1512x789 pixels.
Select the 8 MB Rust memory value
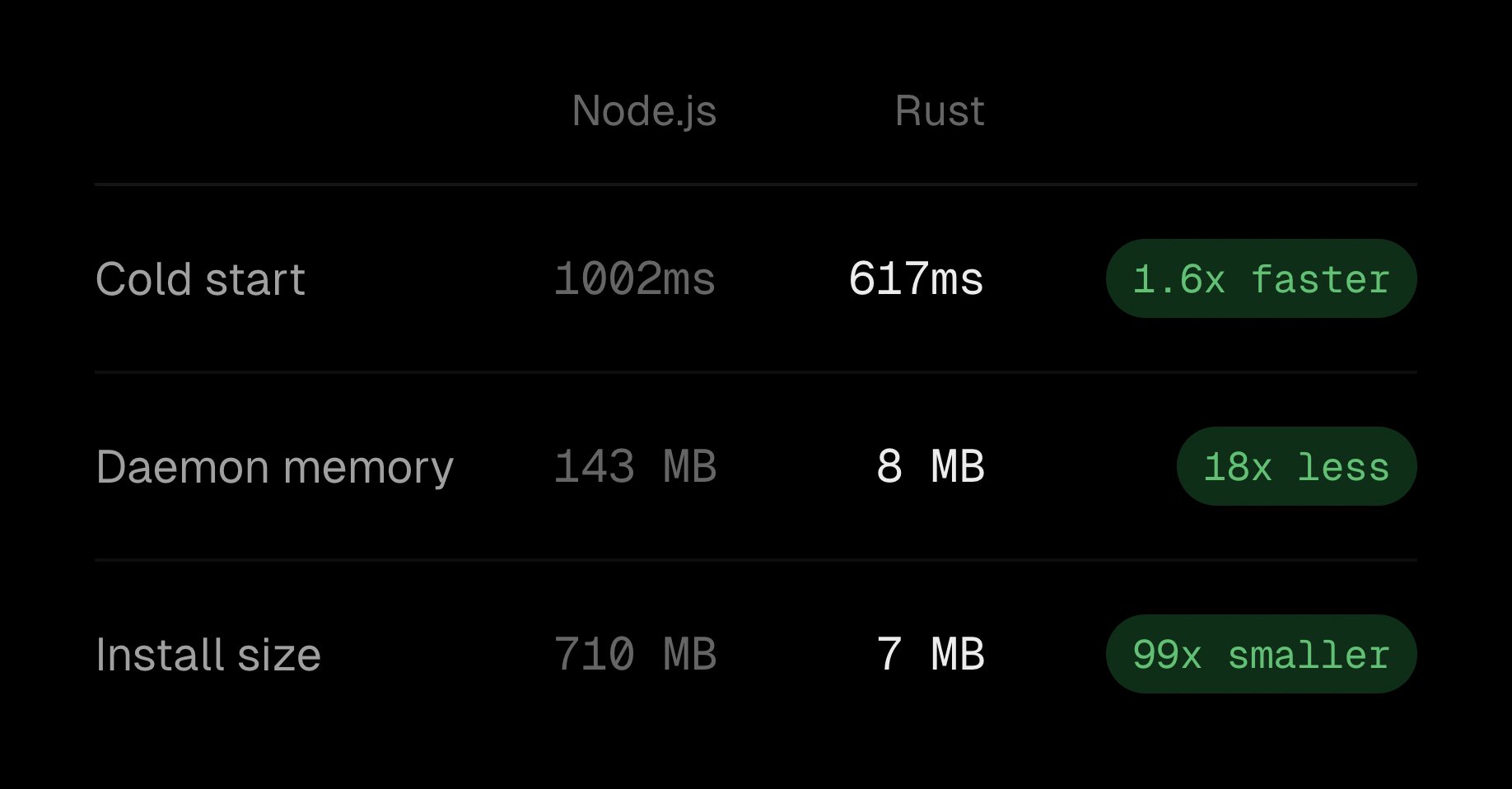pos(930,467)
